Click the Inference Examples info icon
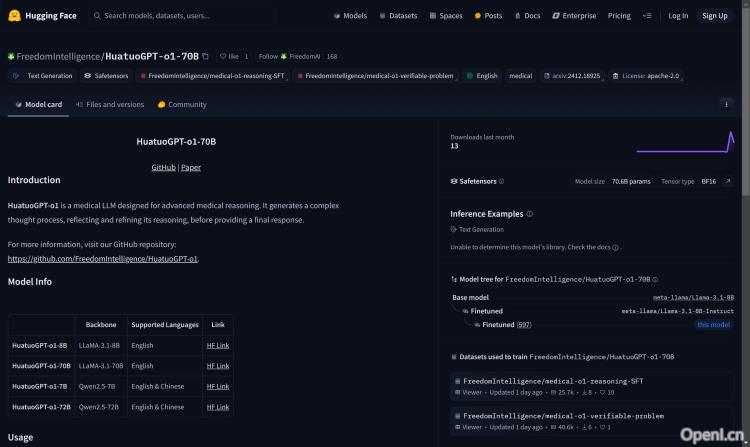 point(530,214)
